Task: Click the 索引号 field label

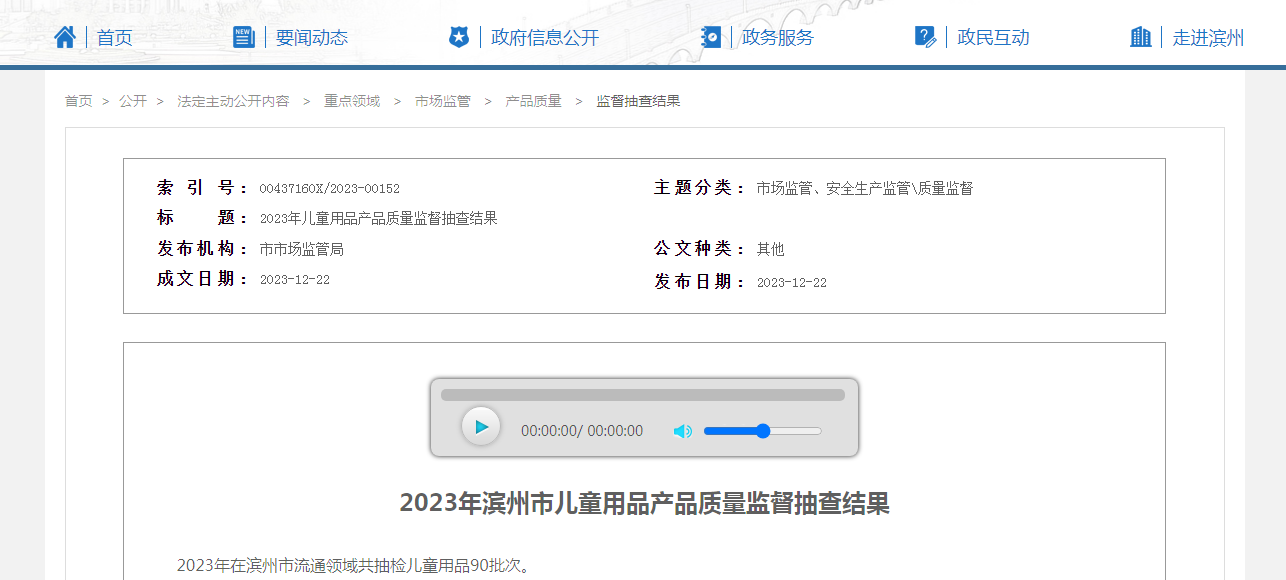Action: point(203,188)
